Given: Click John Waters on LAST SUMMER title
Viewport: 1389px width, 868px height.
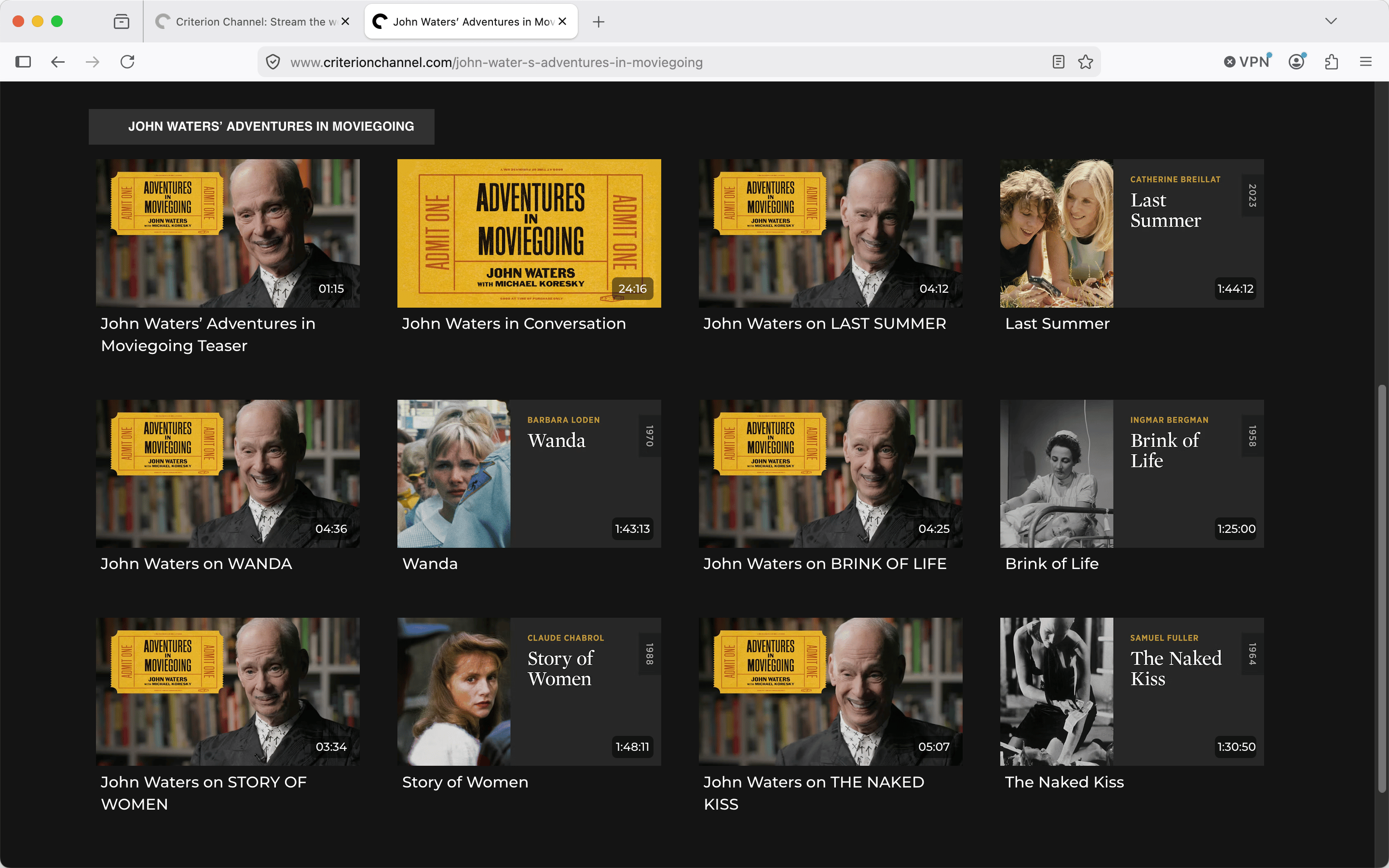Looking at the screenshot, I should (825, 324).
